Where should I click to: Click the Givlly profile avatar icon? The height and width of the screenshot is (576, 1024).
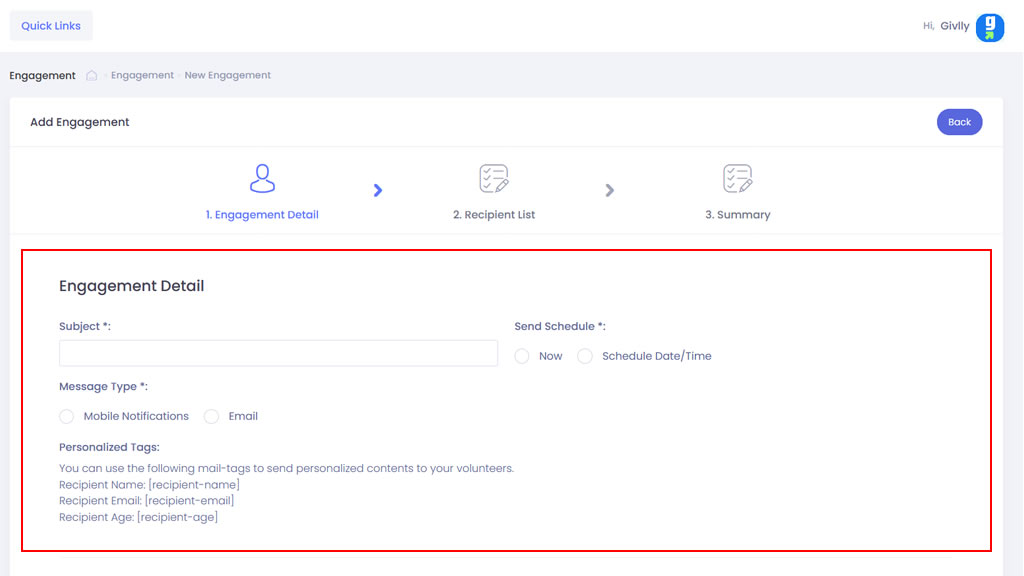tap(989, 27)
